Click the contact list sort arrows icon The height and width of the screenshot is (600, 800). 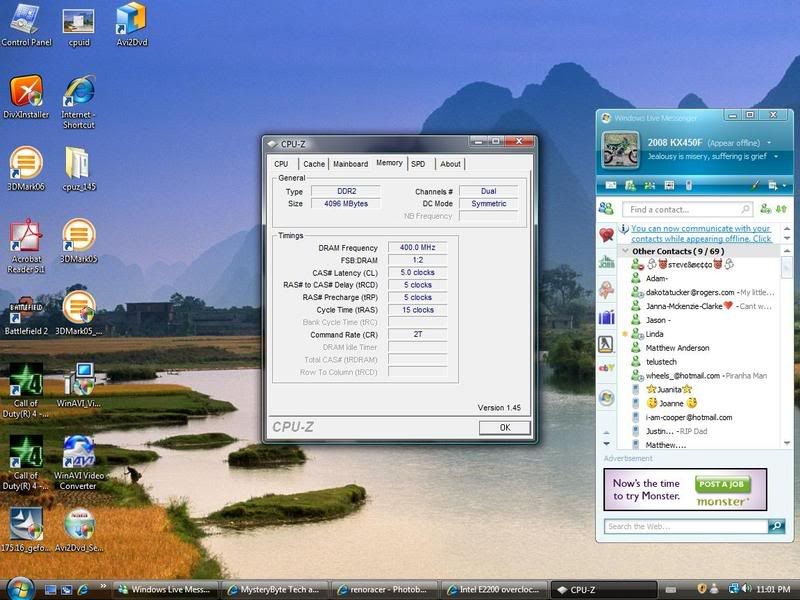[x=781, y=209]
